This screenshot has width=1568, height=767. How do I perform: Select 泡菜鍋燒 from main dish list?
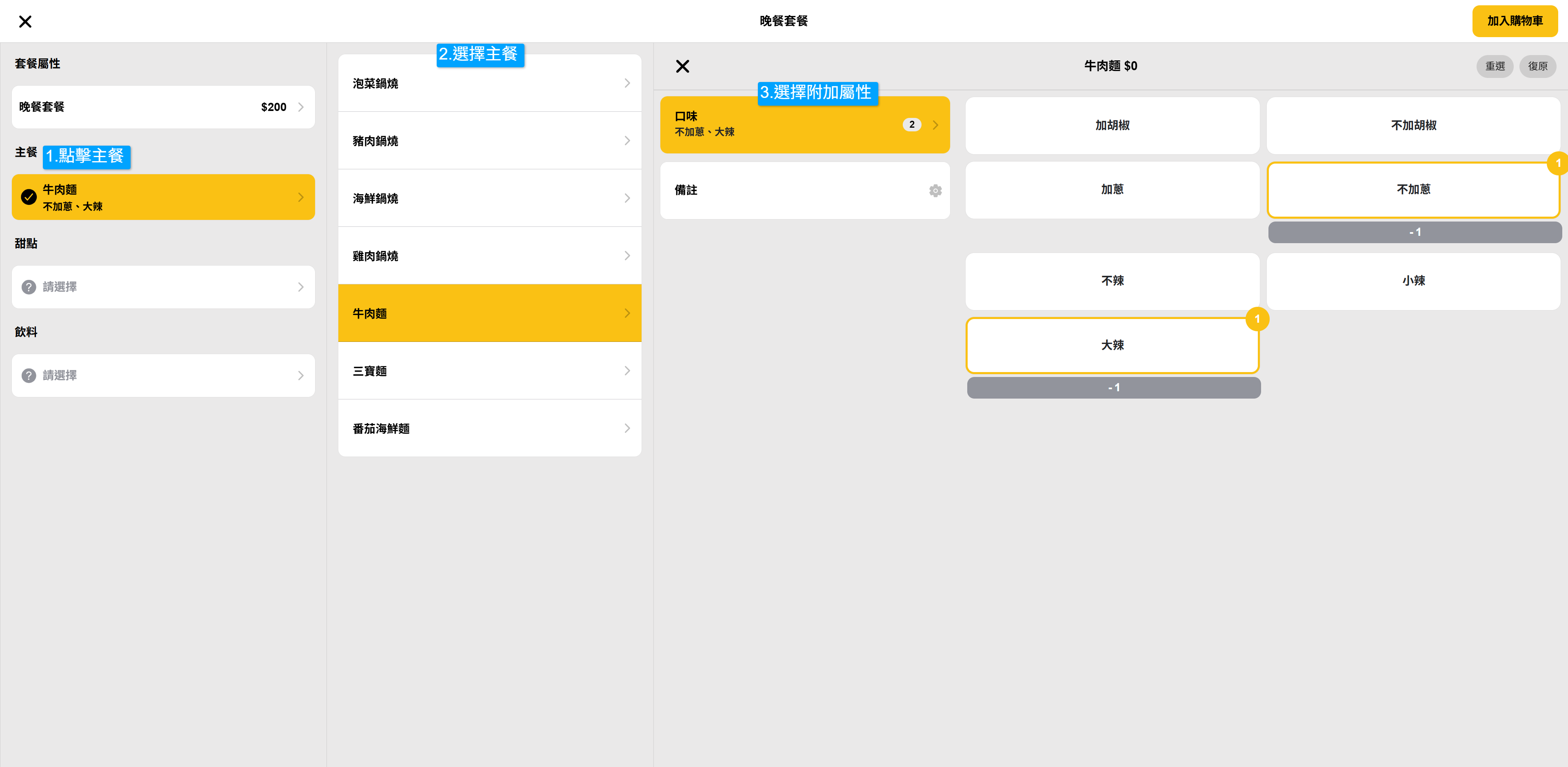(489, 84)
